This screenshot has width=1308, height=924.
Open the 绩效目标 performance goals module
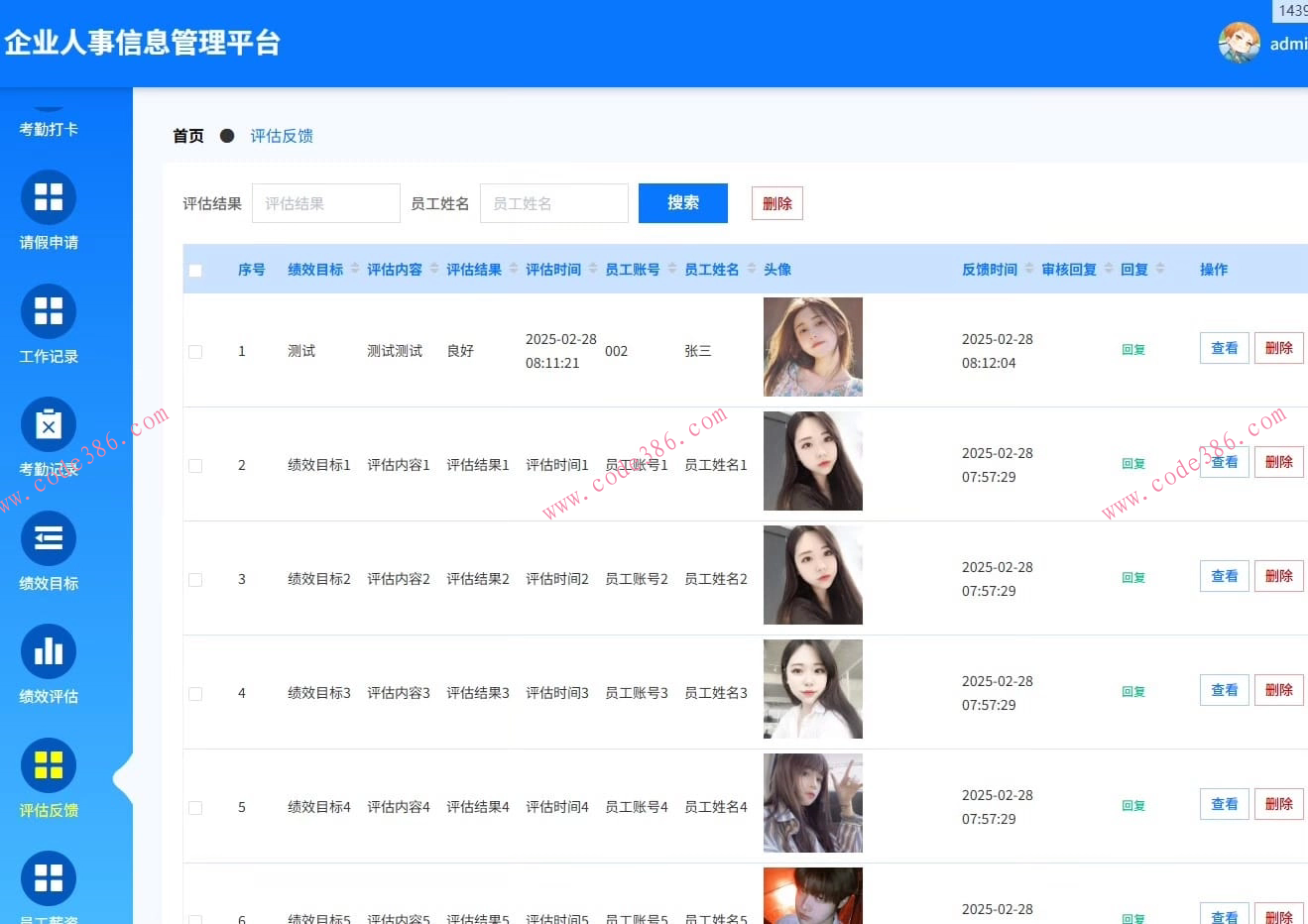click(47, 548)
